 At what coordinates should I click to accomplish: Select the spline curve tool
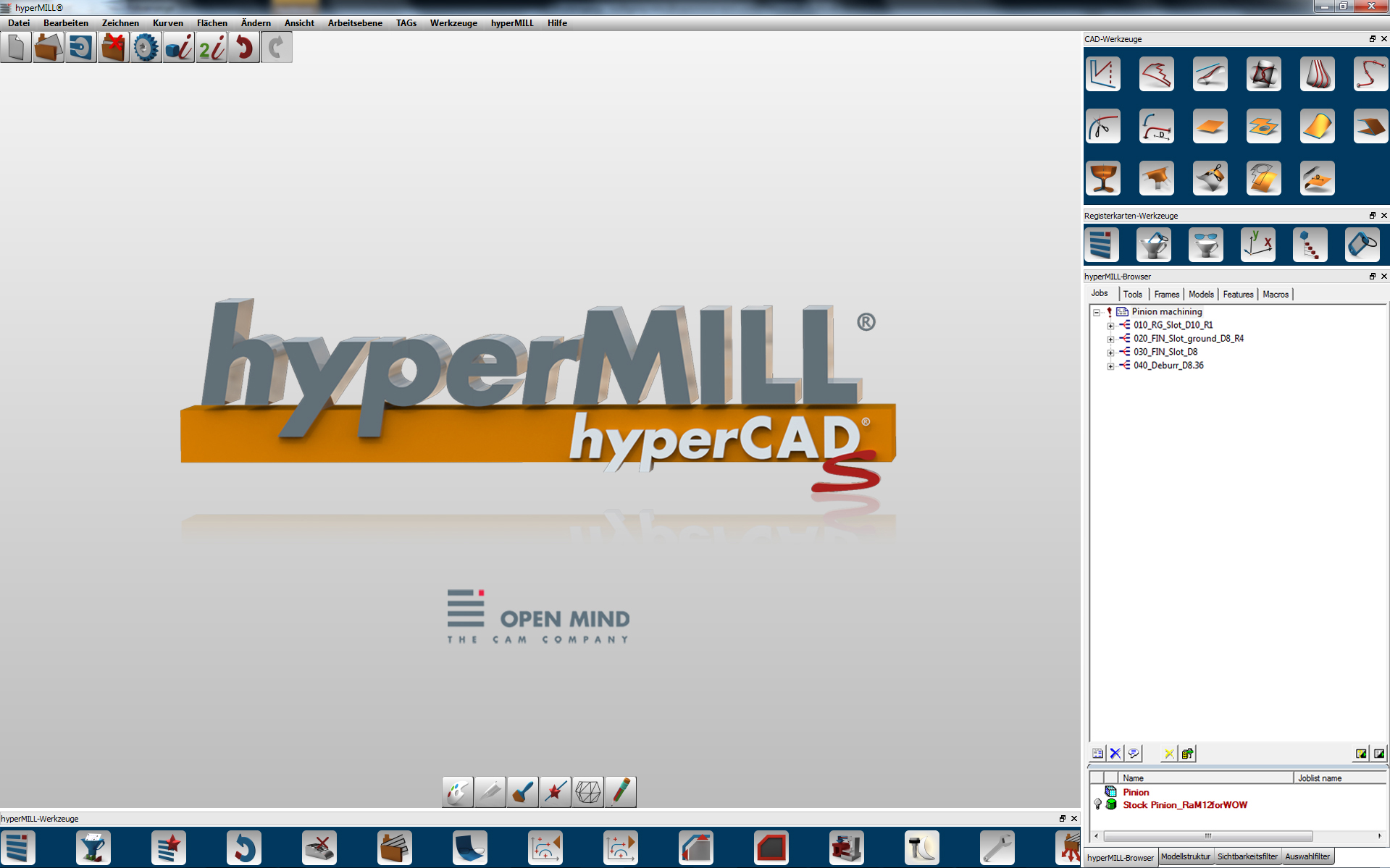click(1370, 73)
